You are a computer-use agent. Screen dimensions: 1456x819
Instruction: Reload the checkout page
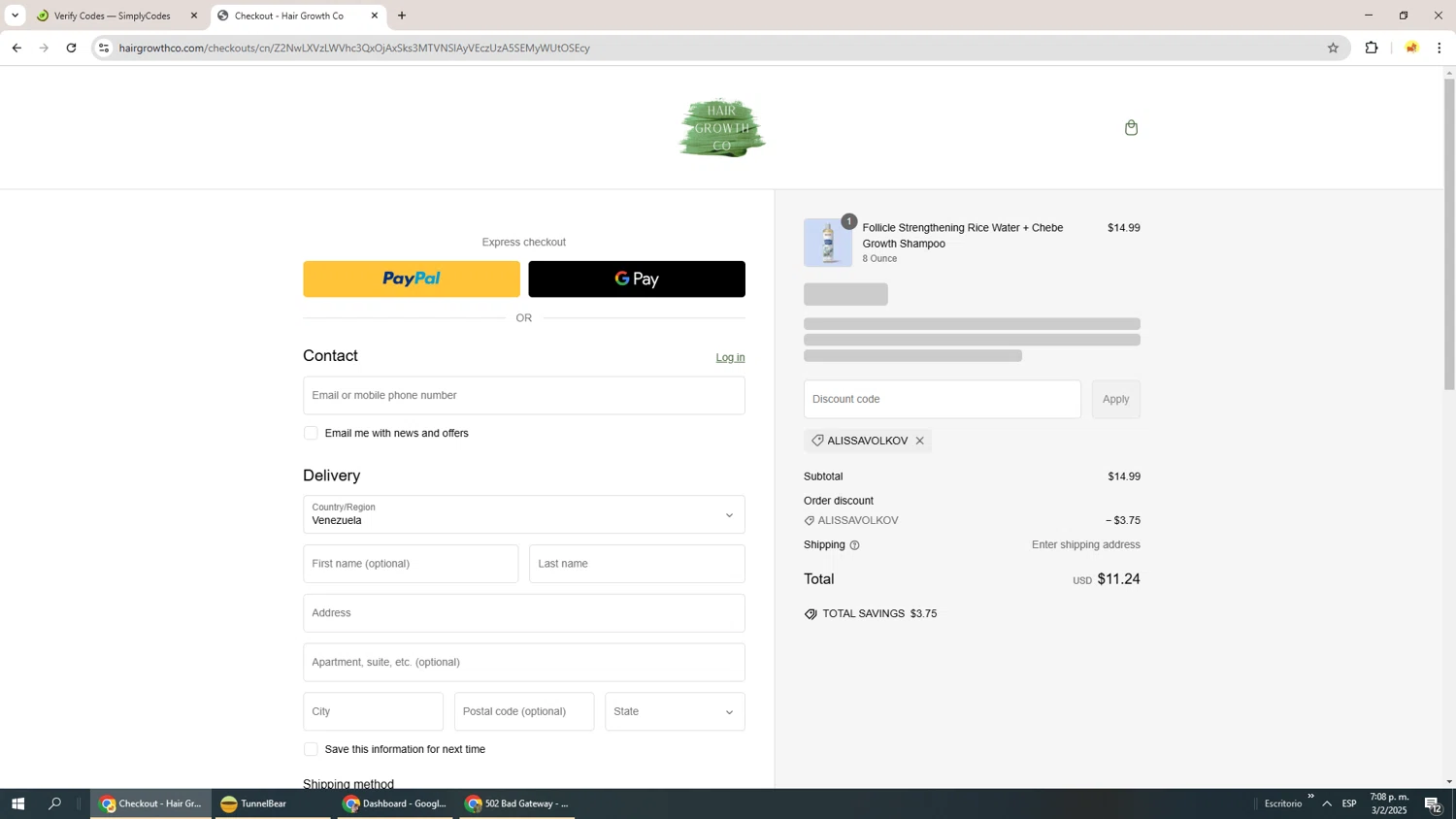tap(71, 48)
